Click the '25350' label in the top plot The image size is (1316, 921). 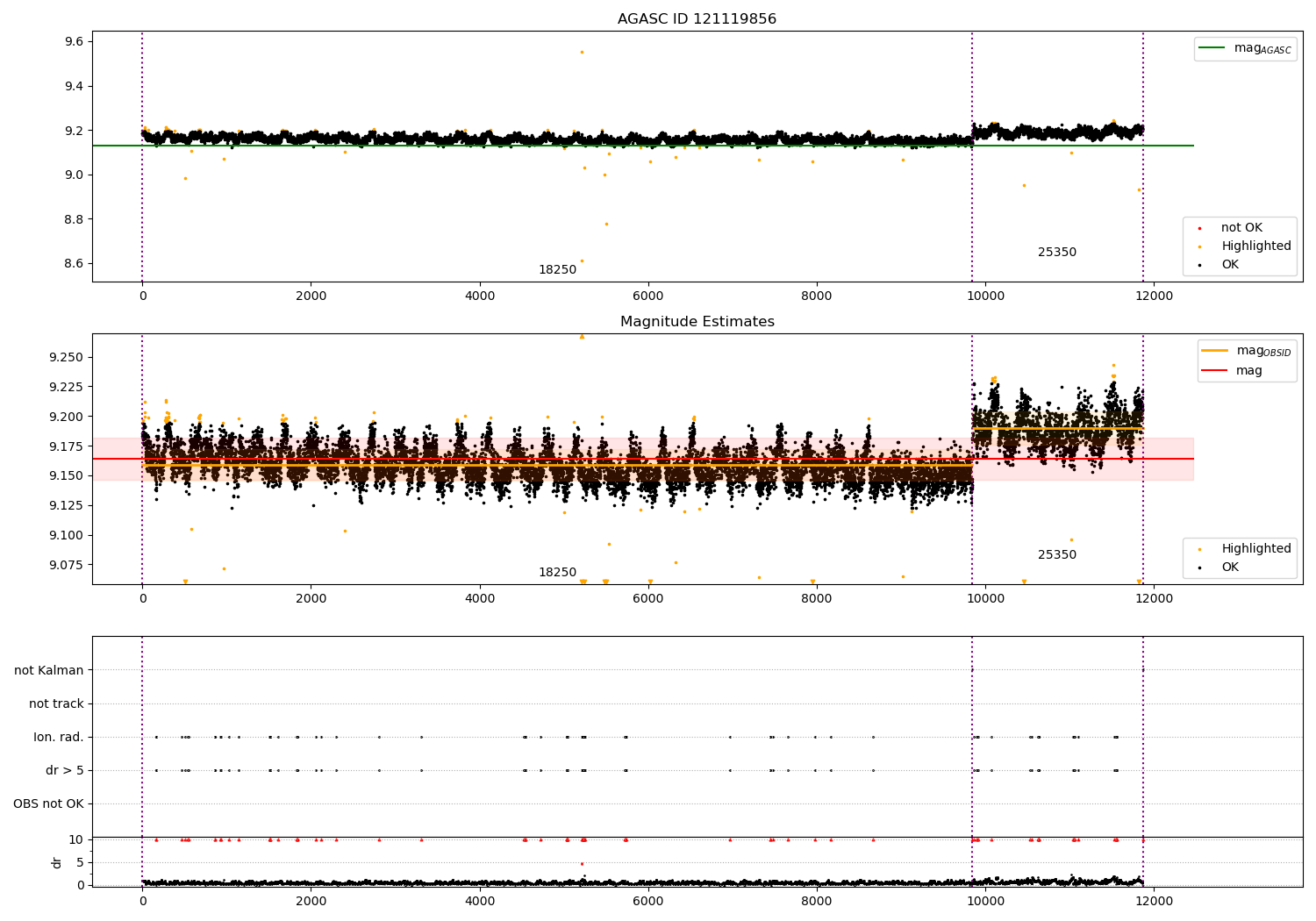tap(1056, 253)
